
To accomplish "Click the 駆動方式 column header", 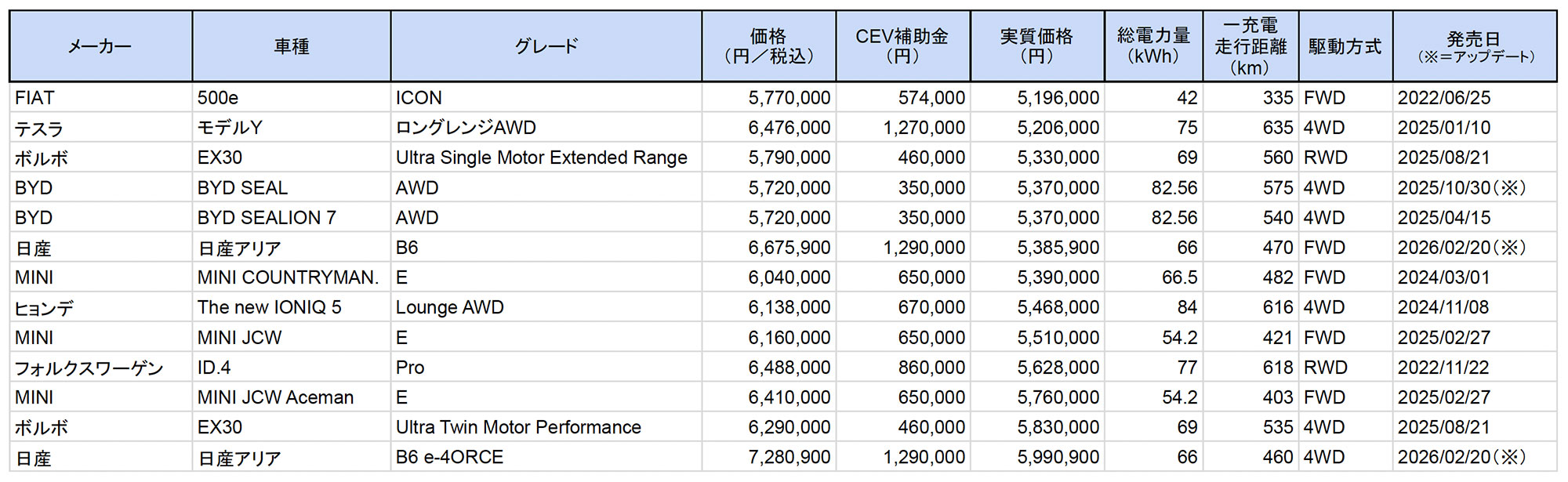I will click(1345, 46).
